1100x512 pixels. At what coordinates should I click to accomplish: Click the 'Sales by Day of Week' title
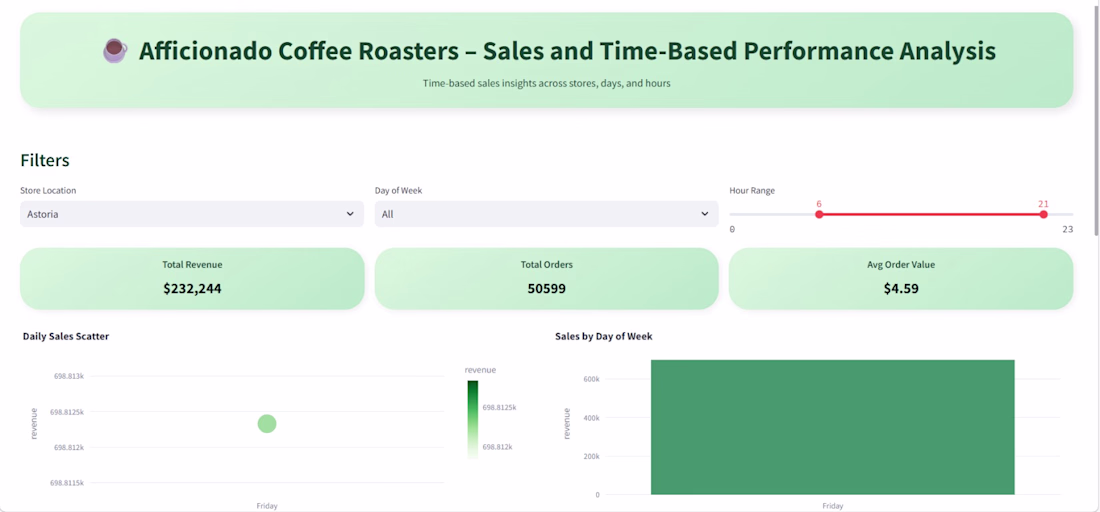click(603, 337)
